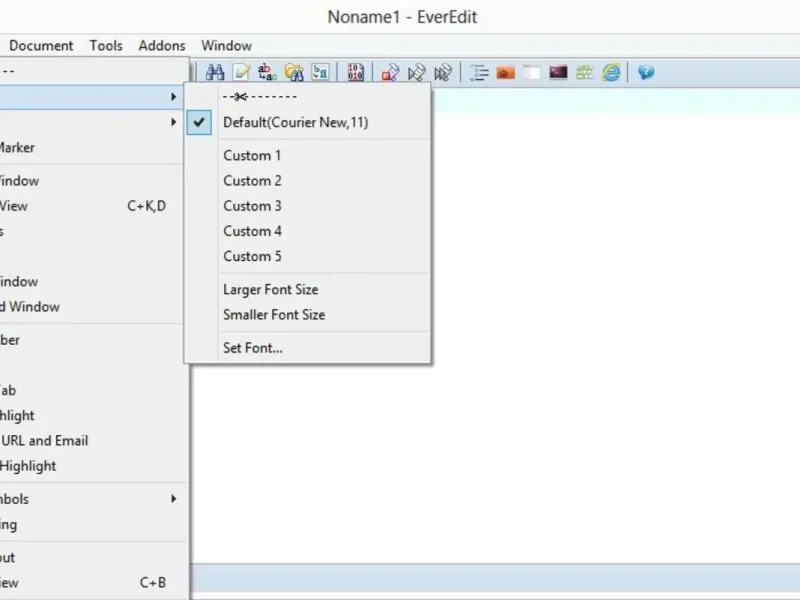The image size is (800, 600).
Task: Click the menu entry ending in 'ing'
Action: click(x=92, y=524)
